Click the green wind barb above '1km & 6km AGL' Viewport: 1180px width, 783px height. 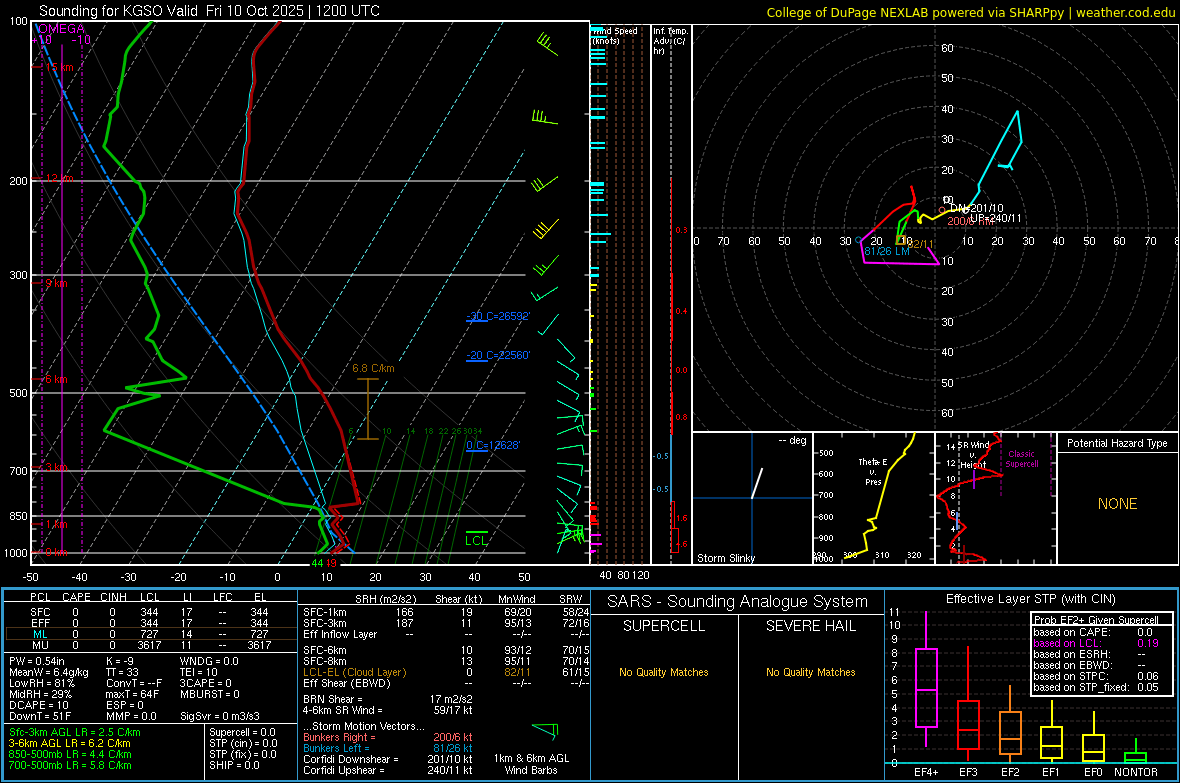click(x=546, y=730)
